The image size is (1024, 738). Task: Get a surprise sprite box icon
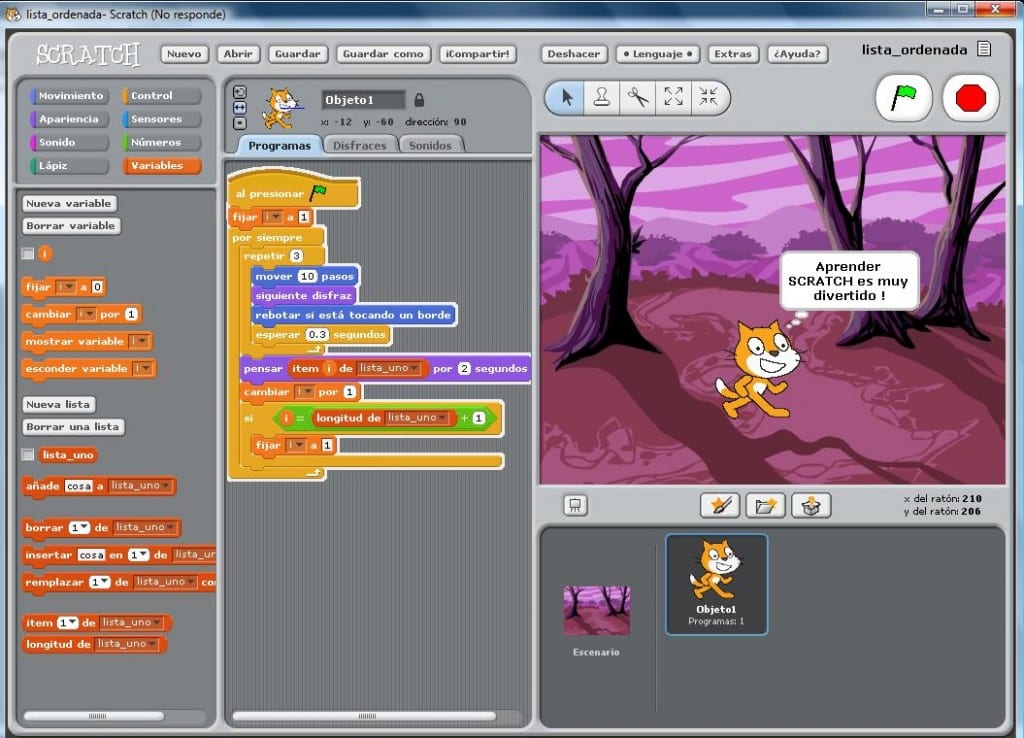(810, 505)
